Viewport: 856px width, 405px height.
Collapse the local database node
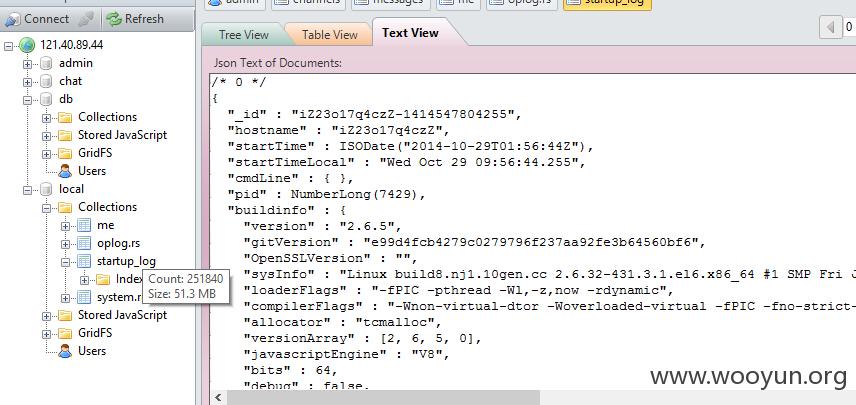(27, 190)
